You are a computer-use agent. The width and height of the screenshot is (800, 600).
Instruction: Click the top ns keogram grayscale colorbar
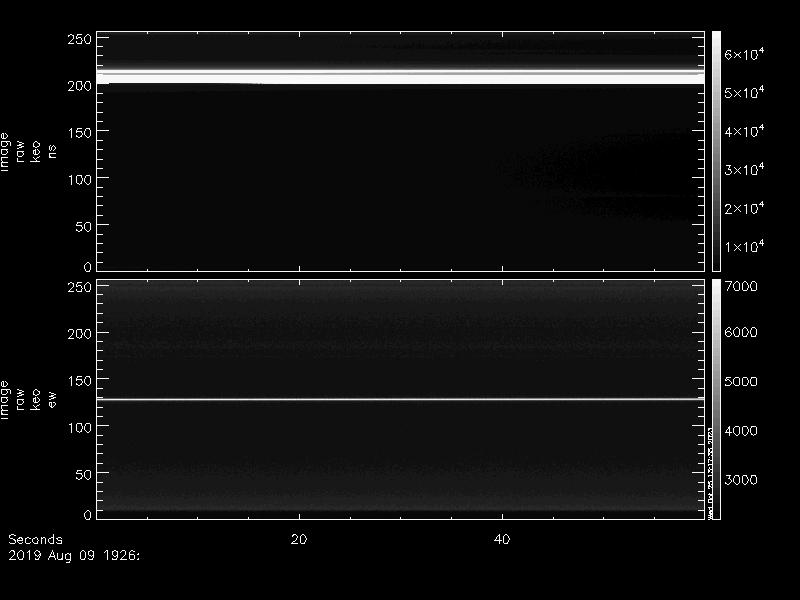[x=716, y=151]
